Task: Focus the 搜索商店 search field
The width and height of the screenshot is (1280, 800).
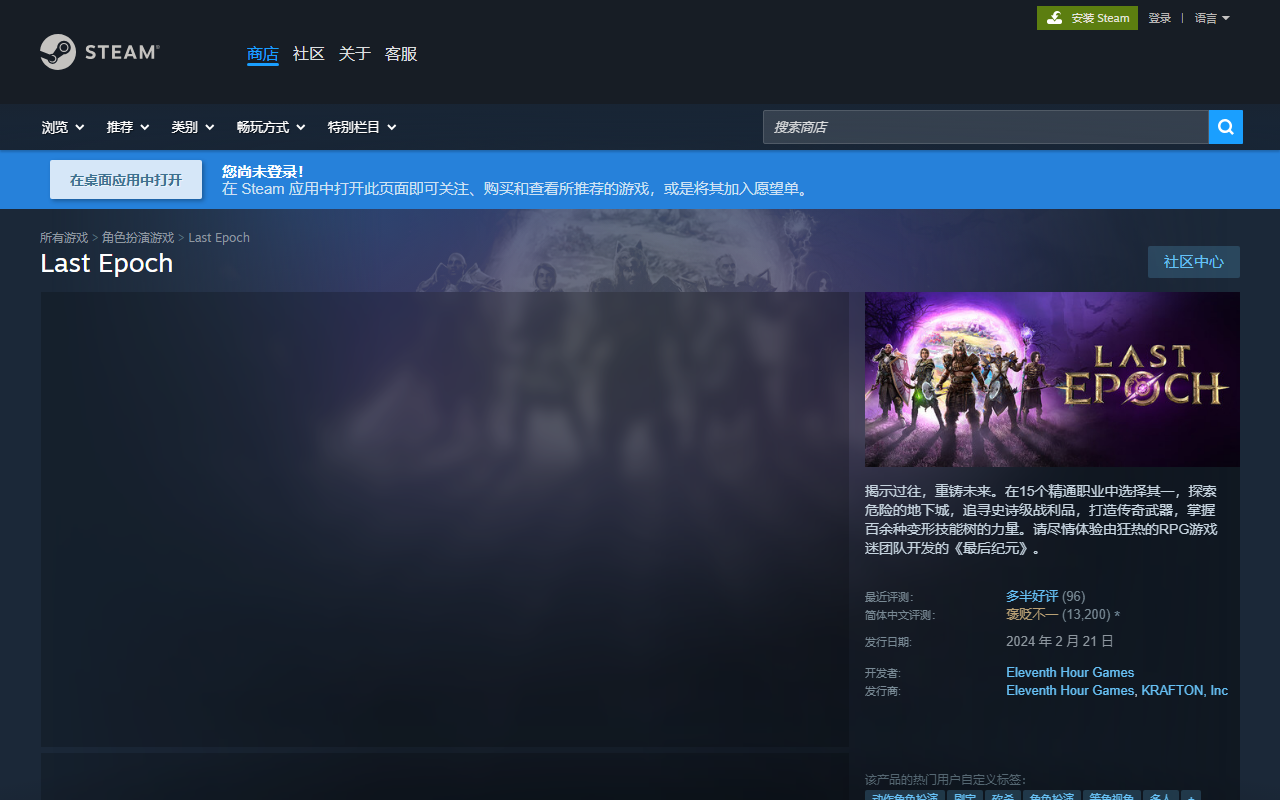Action: 985,127
